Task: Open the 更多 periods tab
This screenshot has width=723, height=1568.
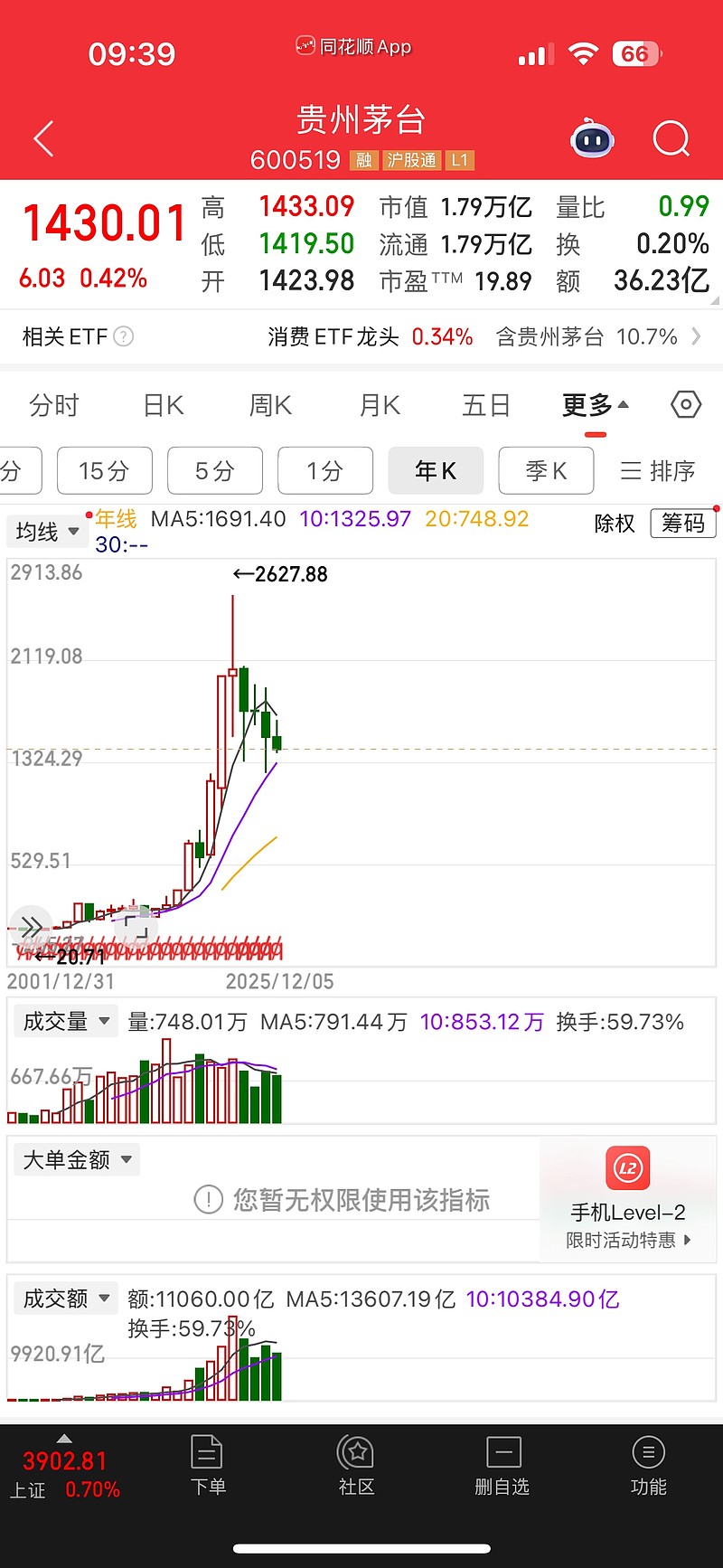Action: point(595,406)
